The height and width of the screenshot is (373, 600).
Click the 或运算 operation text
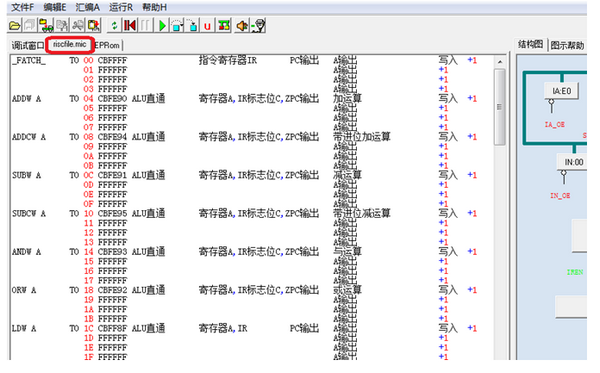pos(347,290)
